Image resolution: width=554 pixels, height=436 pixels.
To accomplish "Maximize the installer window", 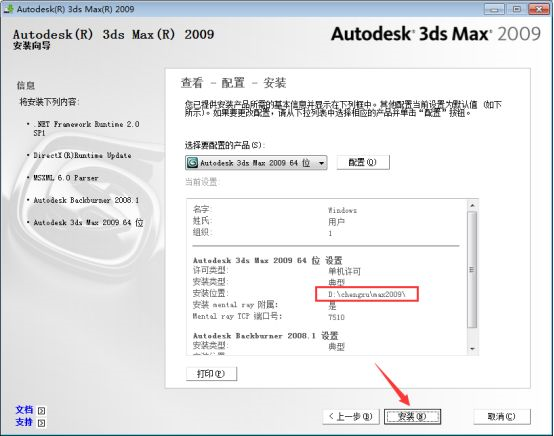I will (x=516, y=9).
